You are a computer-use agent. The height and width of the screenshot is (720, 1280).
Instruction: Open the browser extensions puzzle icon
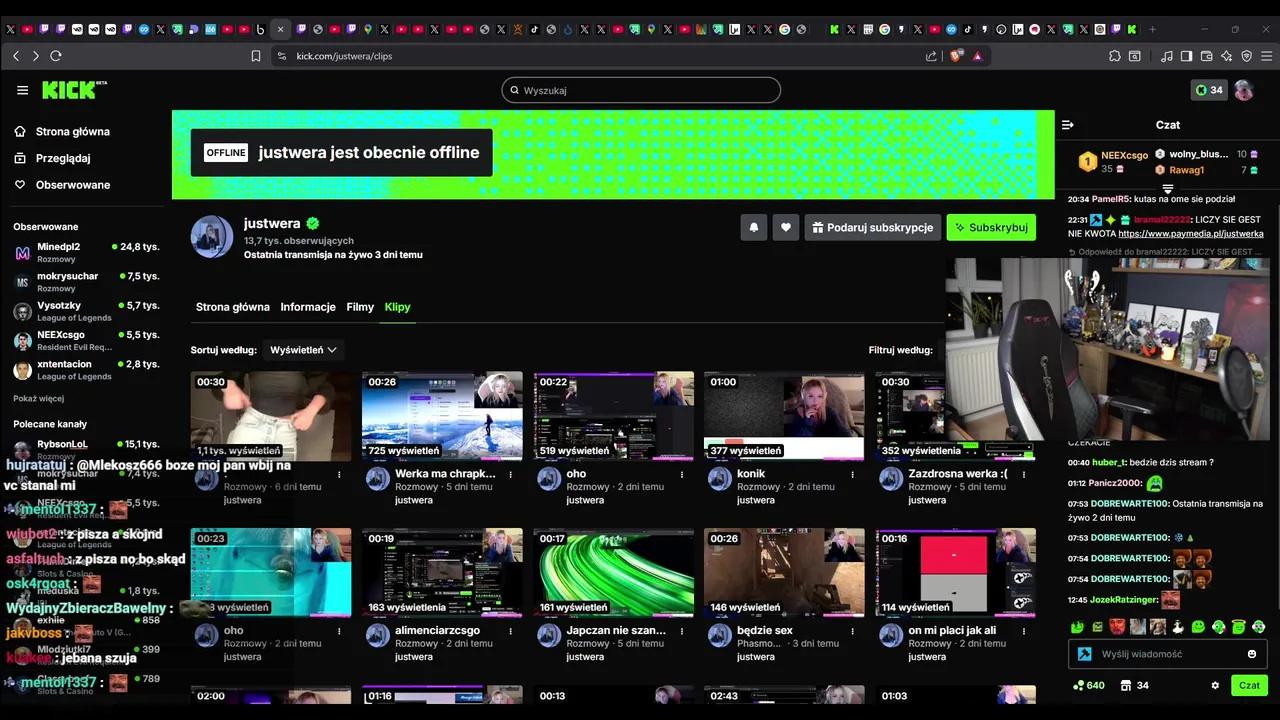(1115, 56)
